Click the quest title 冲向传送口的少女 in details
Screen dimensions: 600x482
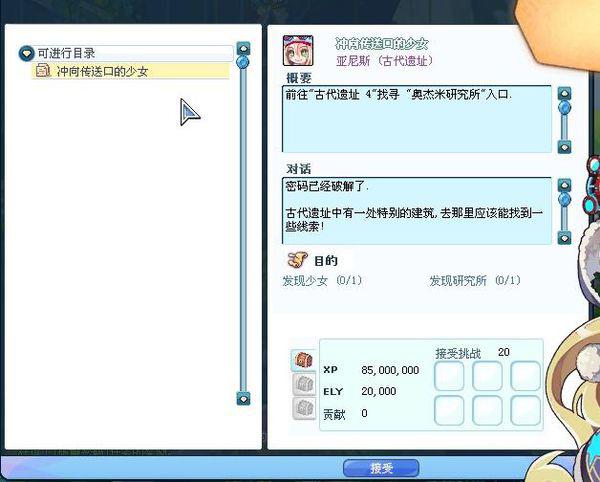tap(382, 44)
